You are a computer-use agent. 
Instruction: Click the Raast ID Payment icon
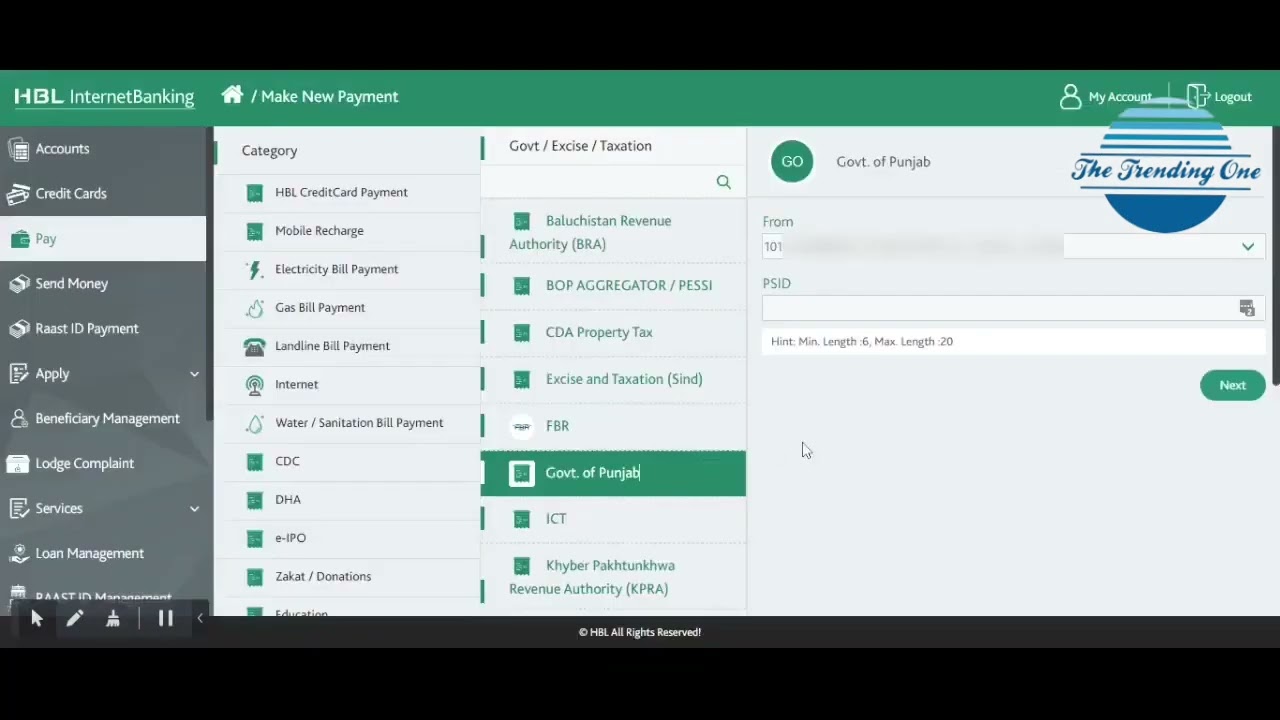[x=18, y=329]
